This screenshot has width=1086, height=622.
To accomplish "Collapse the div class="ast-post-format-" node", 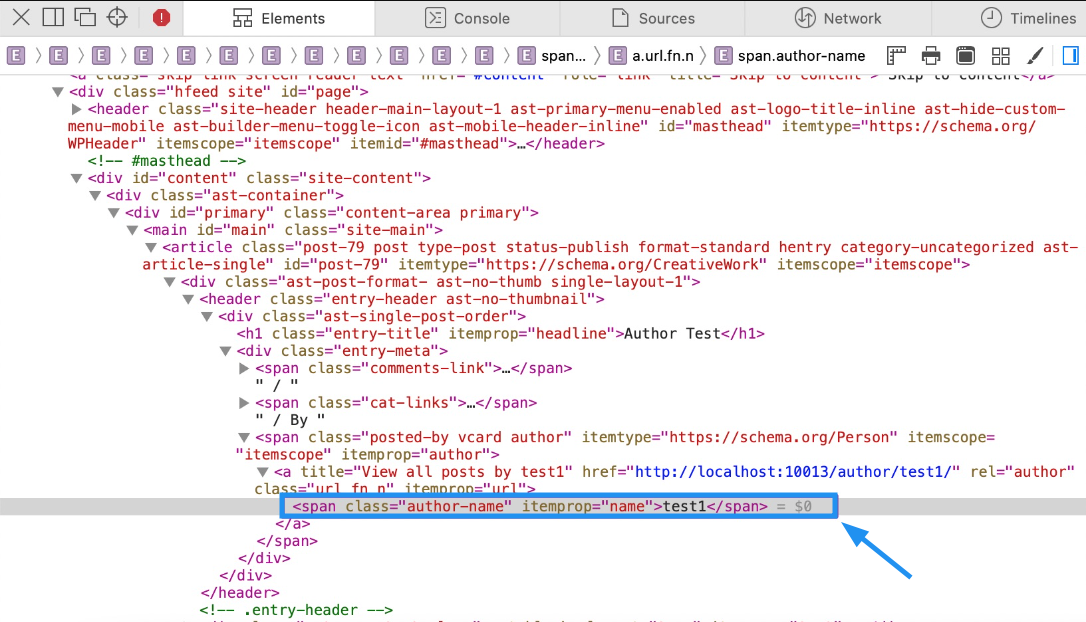I will [170, 282].
